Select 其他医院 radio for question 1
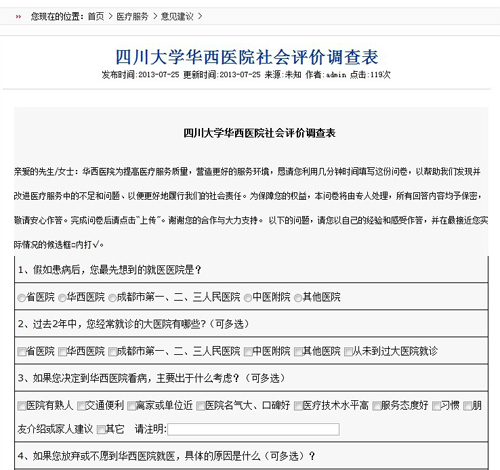This screenshot has height=470, width=500. click(298, 298)
